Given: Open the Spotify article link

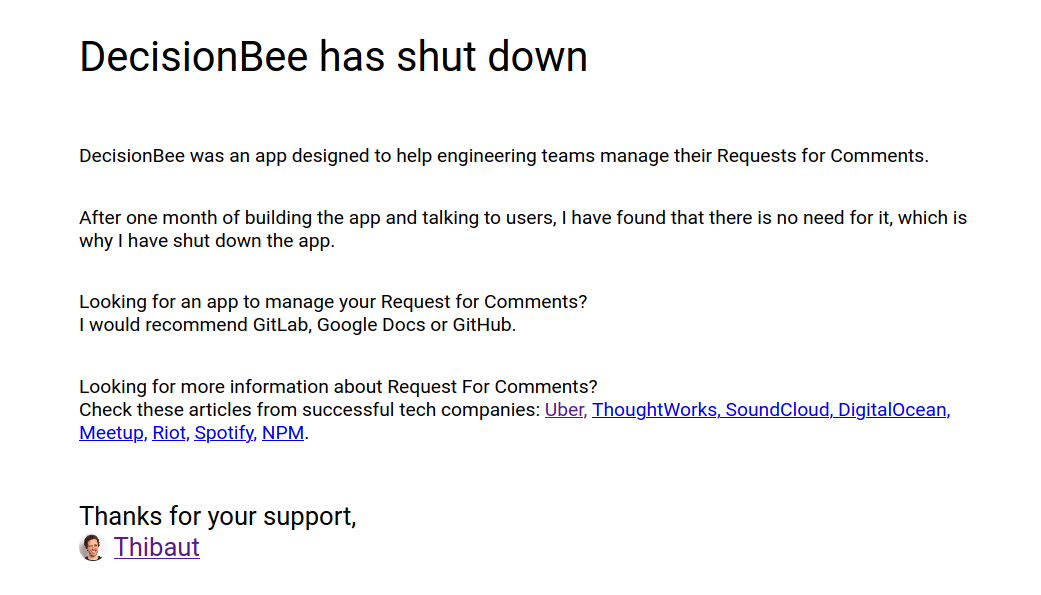Looking at the screenshot, I should (x=225, y=433).
